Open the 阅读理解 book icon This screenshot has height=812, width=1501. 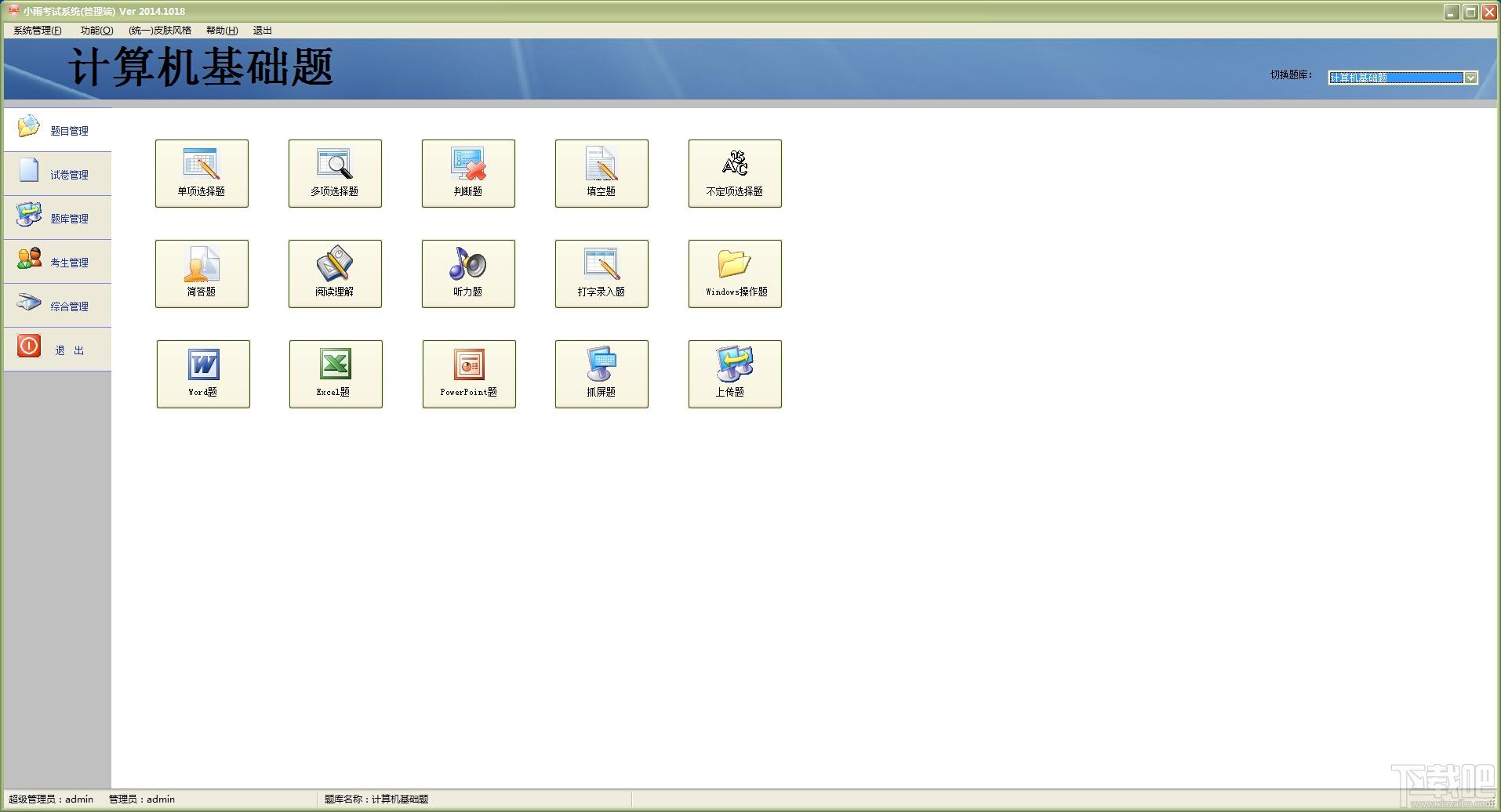coord(335,264)
